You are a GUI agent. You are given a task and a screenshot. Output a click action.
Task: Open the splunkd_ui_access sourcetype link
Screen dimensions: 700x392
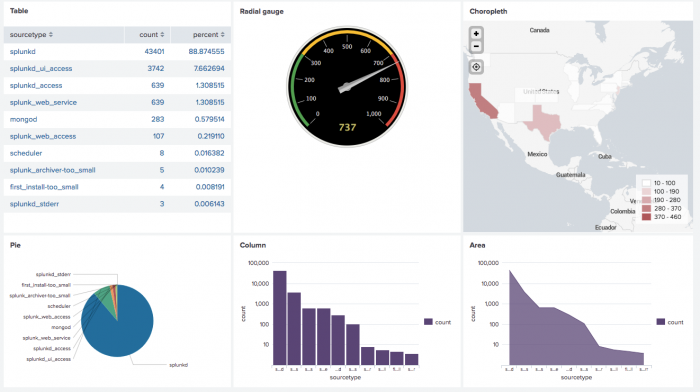[x=41, y=69]
